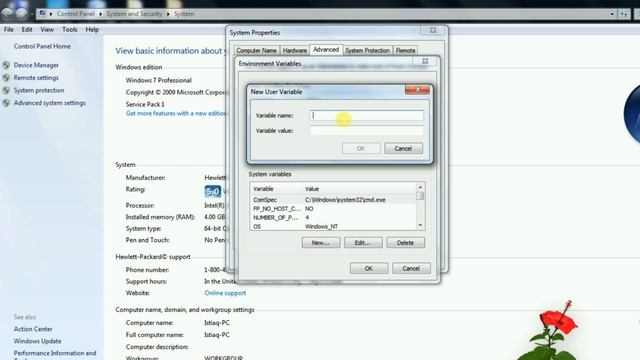This screenshot has height=360, width=640.
Task: Open System protection link
Action: [x=39, y=90]
